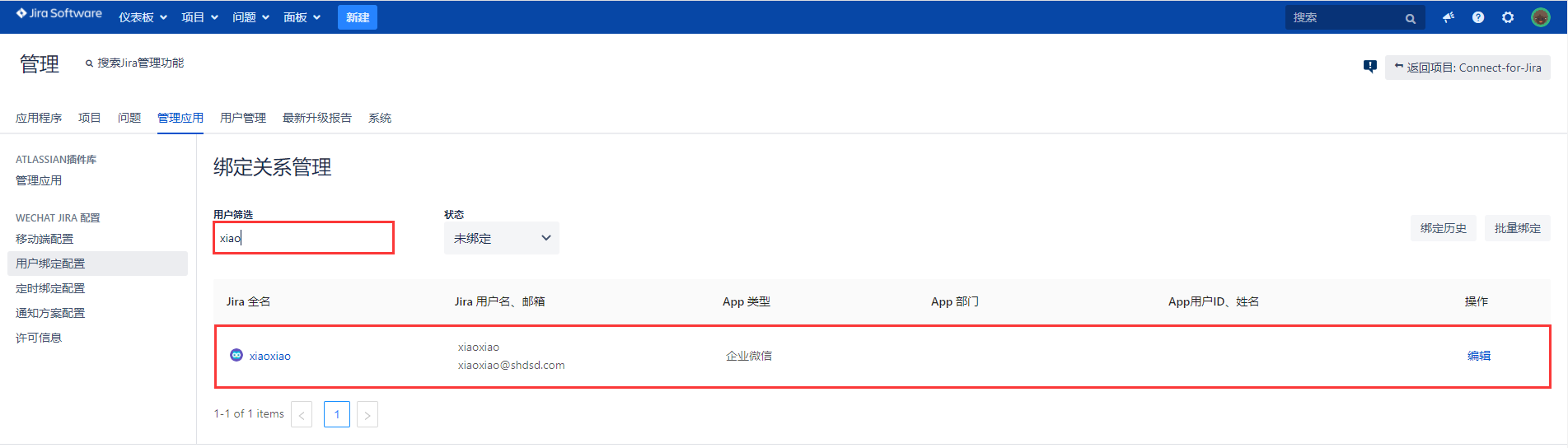This screenshot has width=1568, height=448.
Task: Open the help question mark icon
Action: [1478, 17]
